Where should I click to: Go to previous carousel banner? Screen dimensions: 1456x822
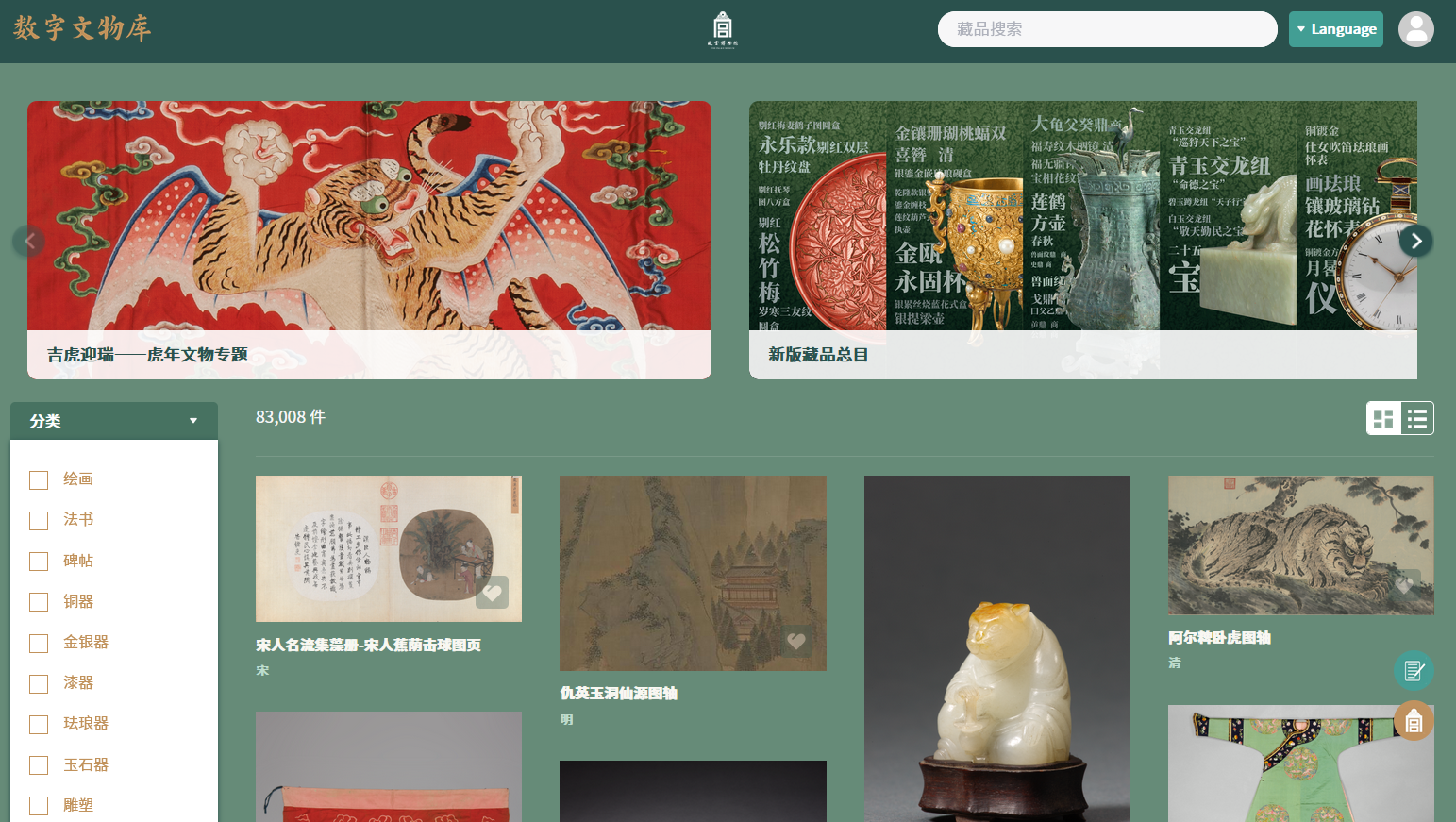click(29, 241)
